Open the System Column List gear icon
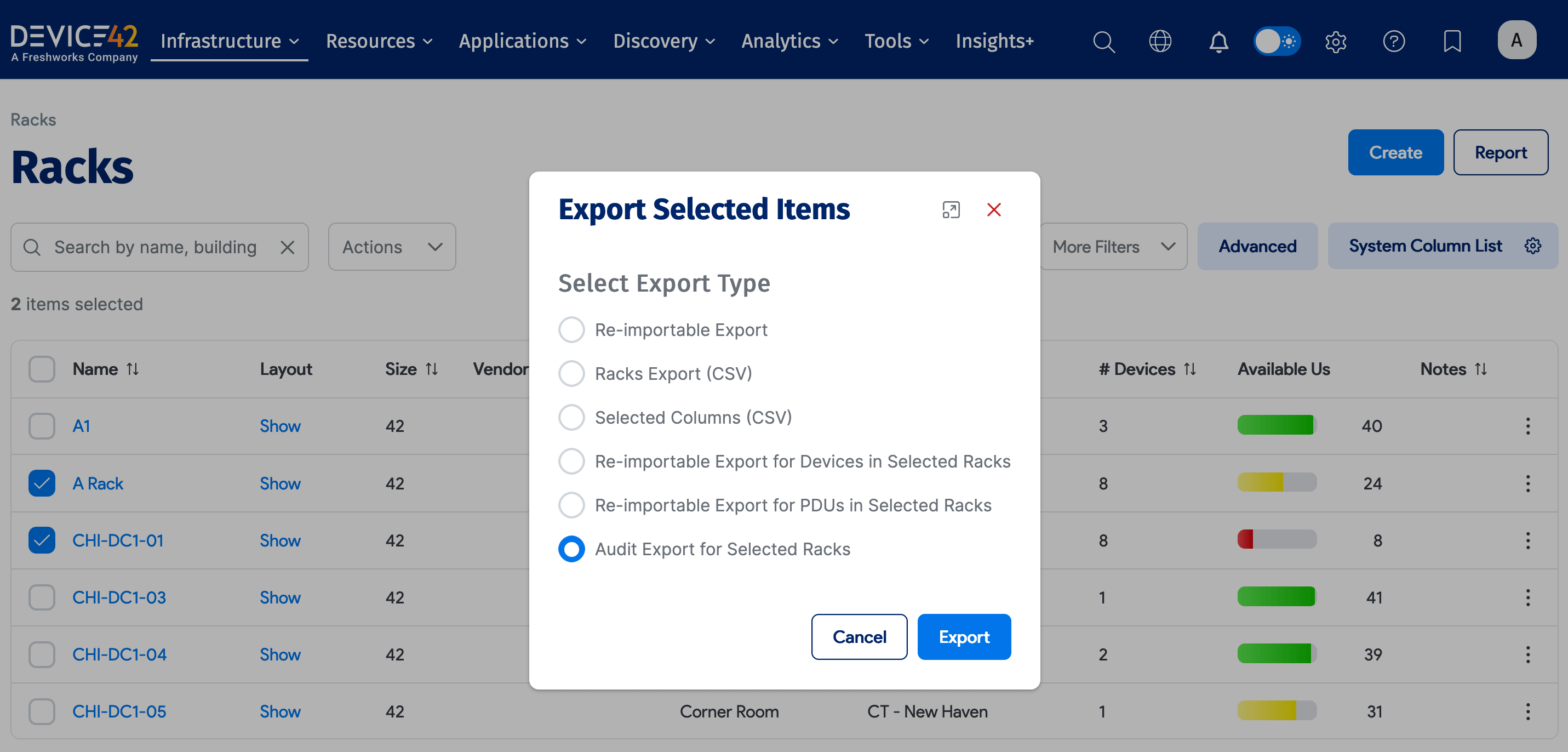 point(1533,246)
